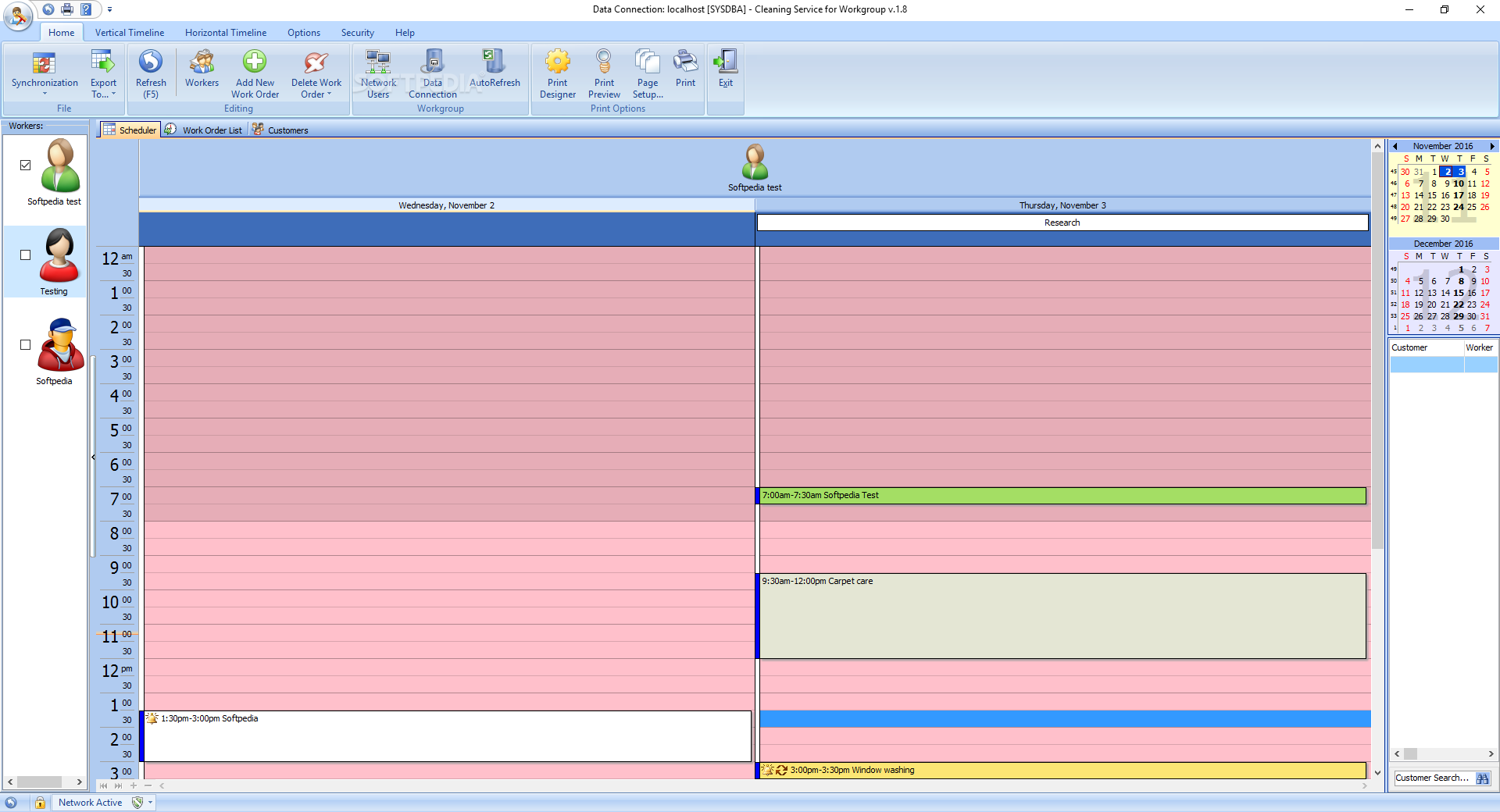Expand the Synchronization dropdown arrow
Viewport: 1500px width, 812px height.
pyautogui.click(x=45, y=94)
